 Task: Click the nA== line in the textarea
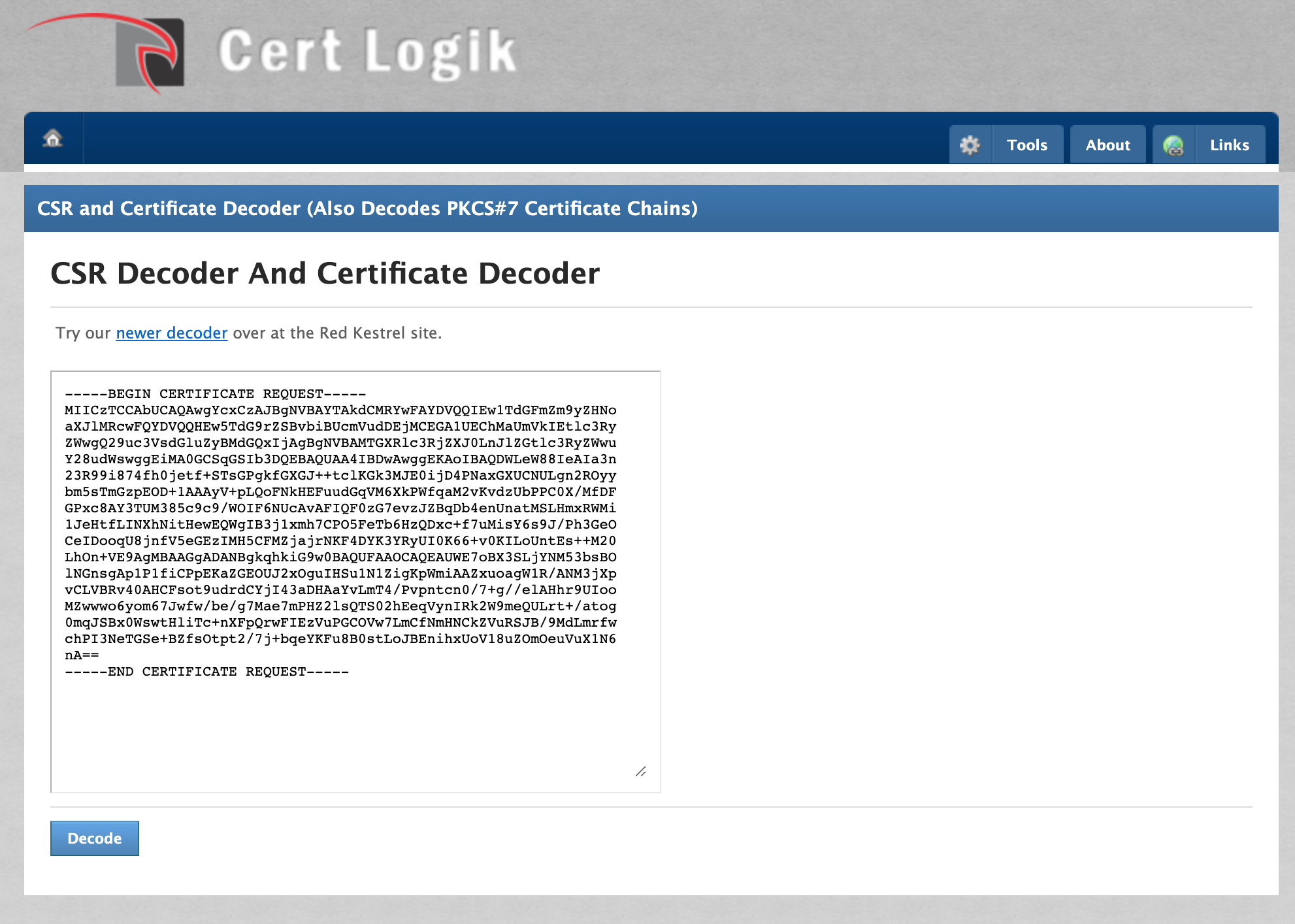pyautogui.click(x=82, y=655)
